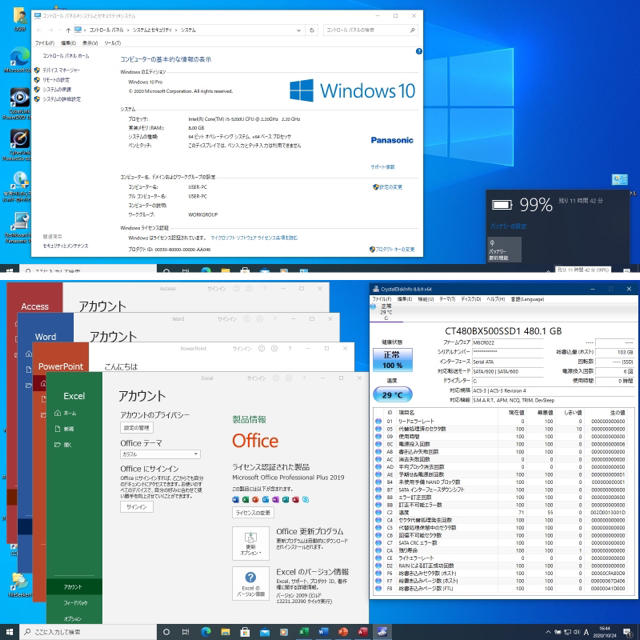The width and height of the screenshot is (640, 640).
Task: Click the Microsoft software license terms link
Action: pyautogui.click(x=254, y=238)
